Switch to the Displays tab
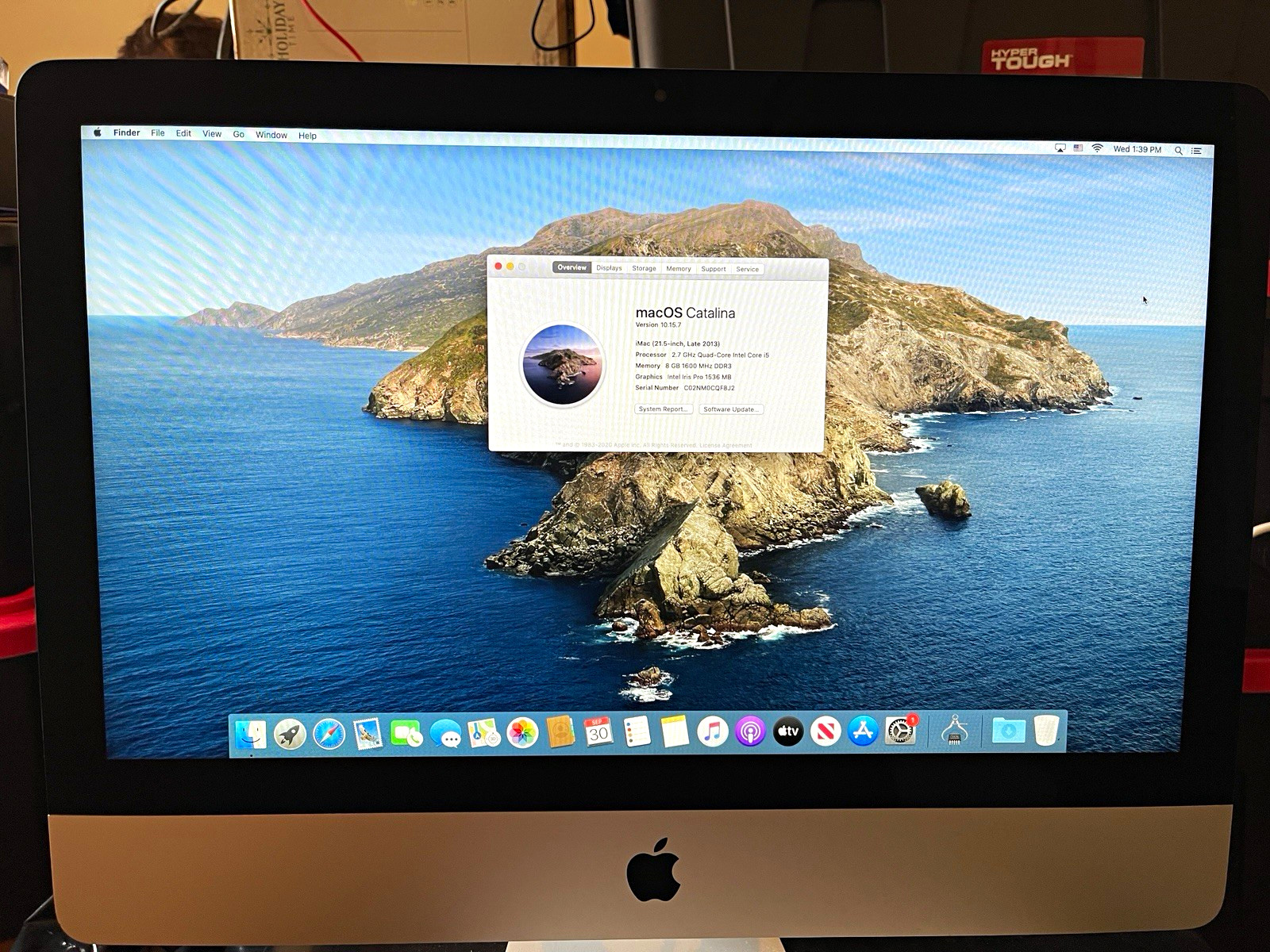 click(x=609, y=268)
